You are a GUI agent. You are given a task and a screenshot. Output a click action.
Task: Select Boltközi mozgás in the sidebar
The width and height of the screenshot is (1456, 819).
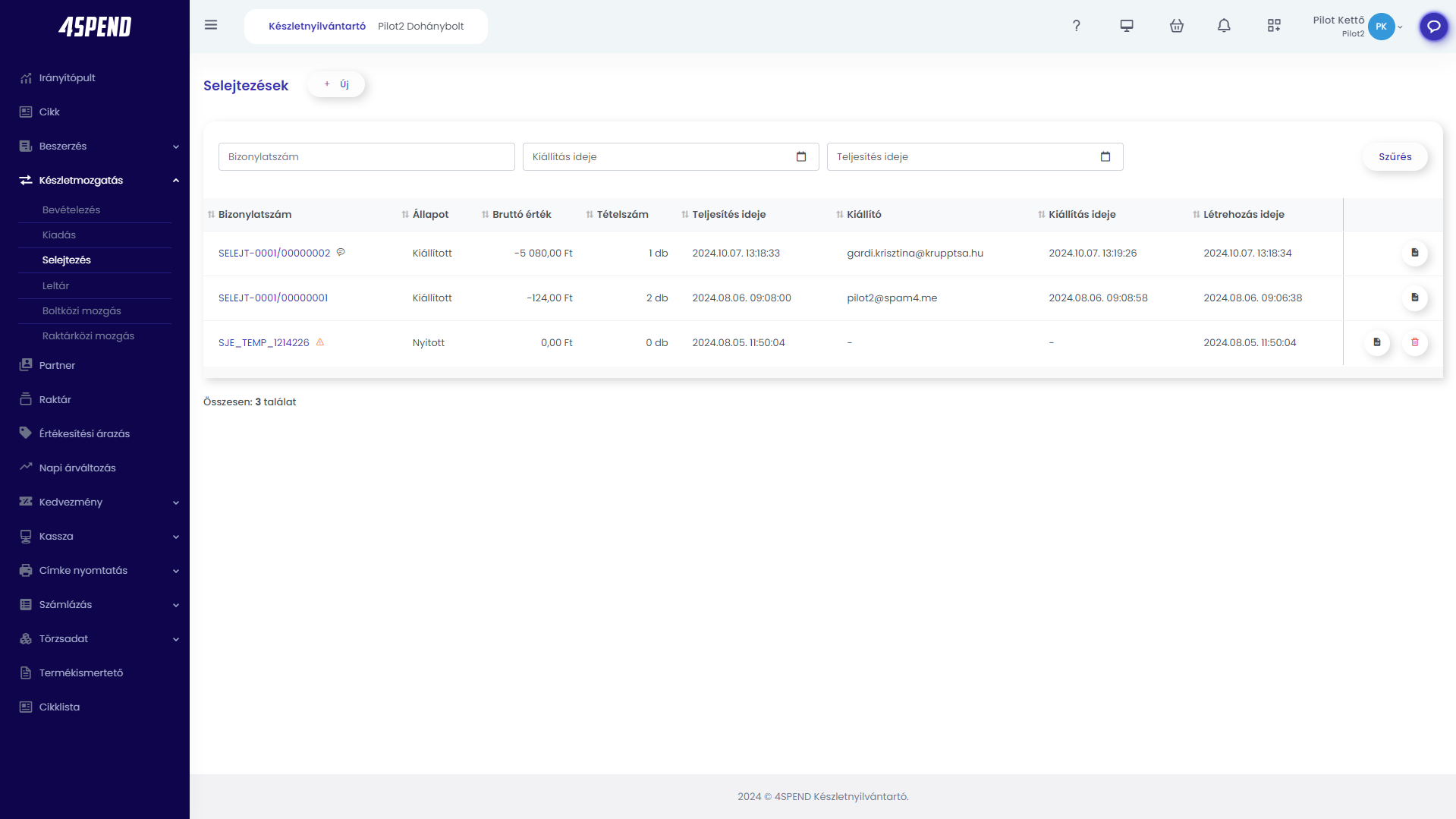point(81,310)
